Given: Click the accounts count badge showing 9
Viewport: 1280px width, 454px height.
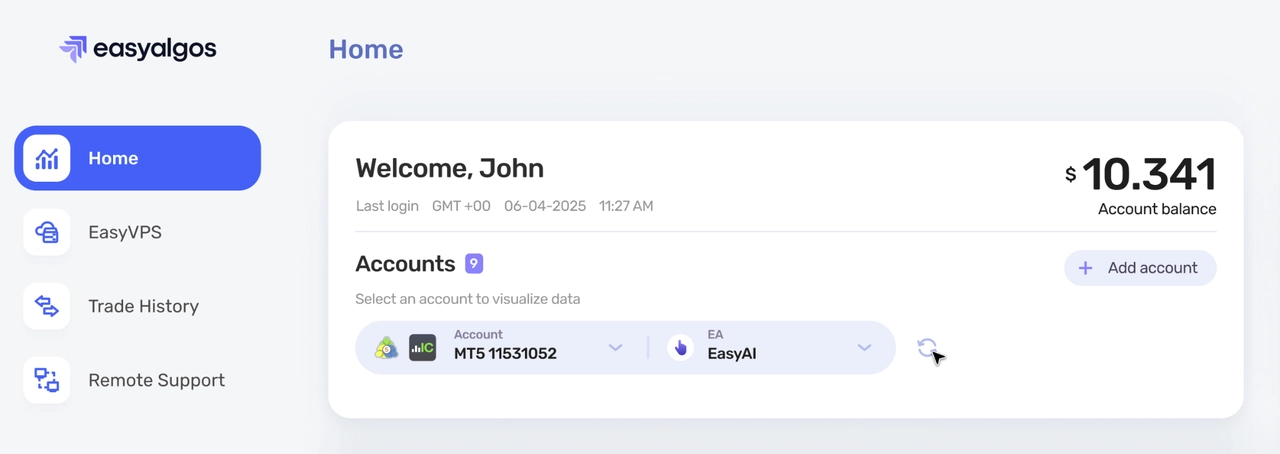Looking at the screenshot, I should 474,264.
